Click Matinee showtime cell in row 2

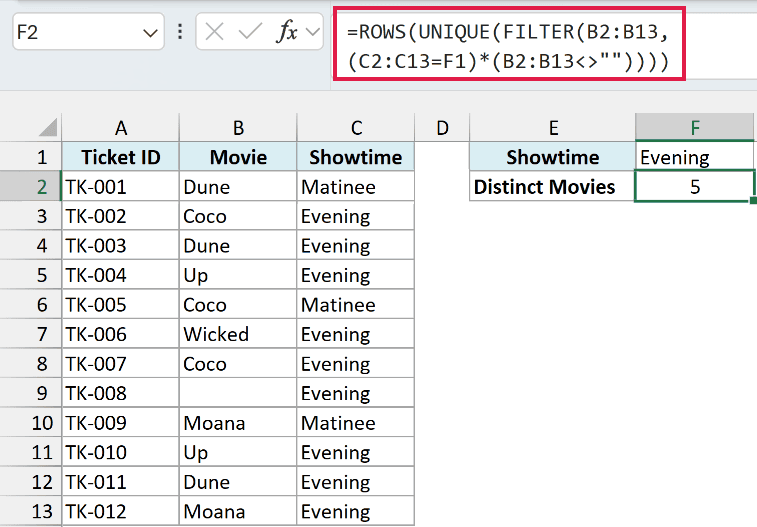tap(356, 187)
